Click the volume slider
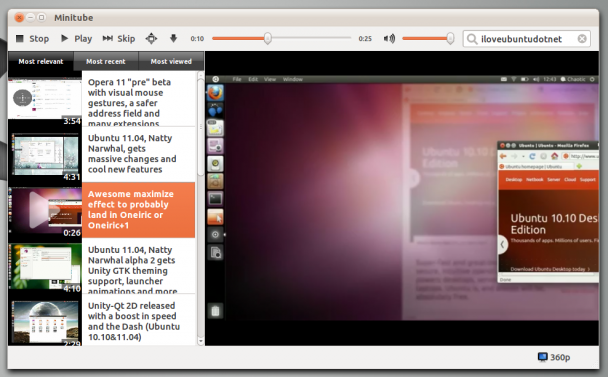Screen dimensions: 608x377 pos(428,38)
